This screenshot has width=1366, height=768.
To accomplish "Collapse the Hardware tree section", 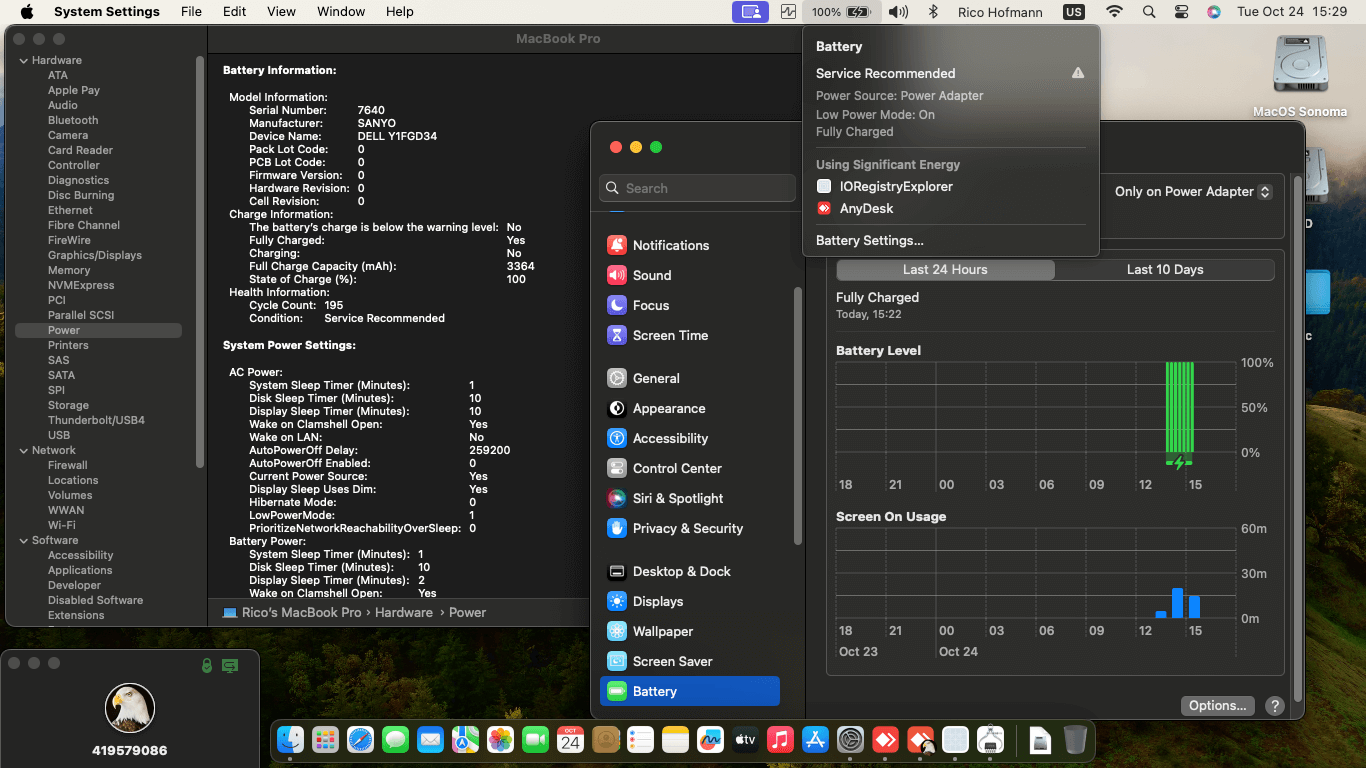I will tap(22, 60).
